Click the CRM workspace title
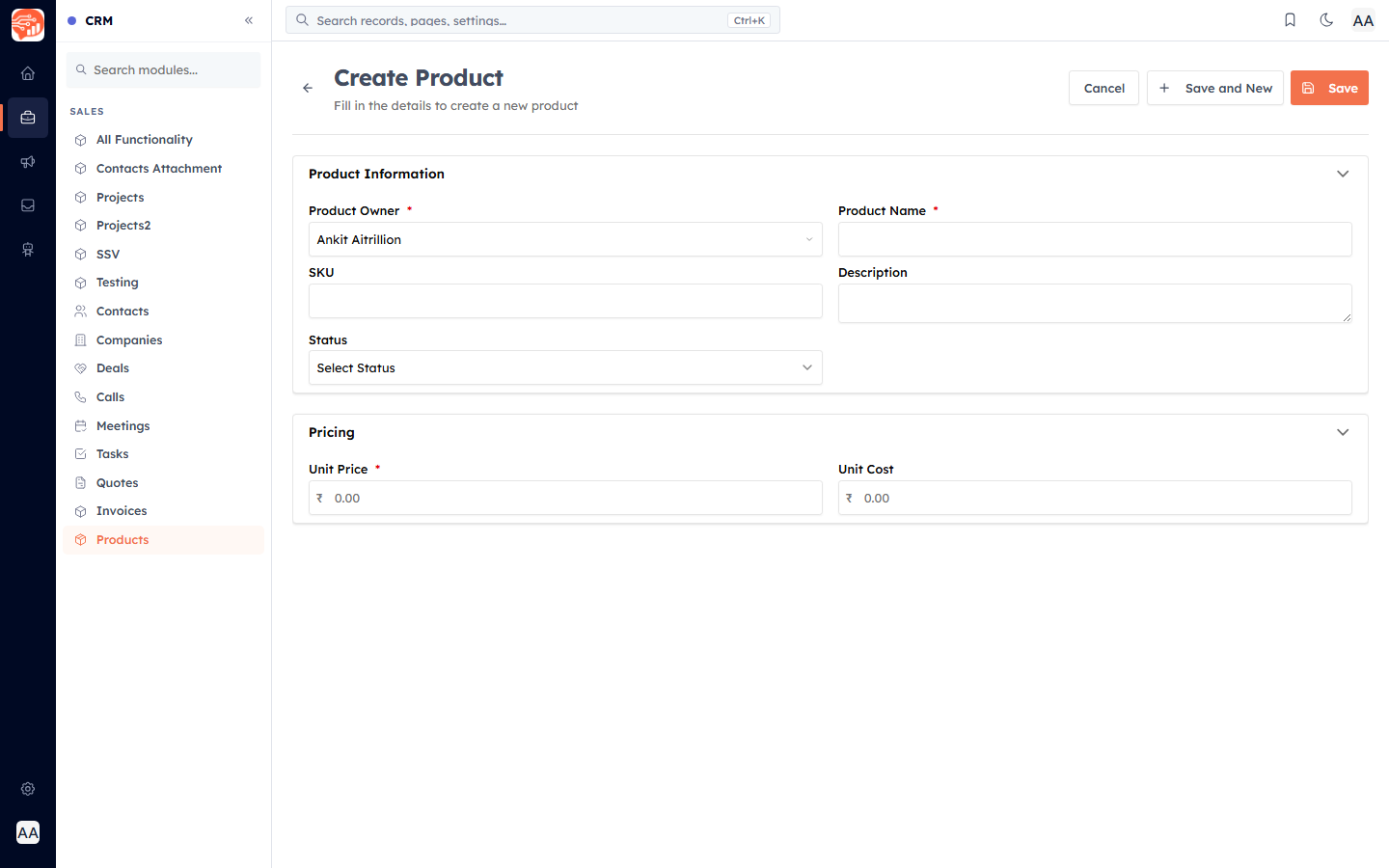Screen dimensions: 1389x868 pos(98,20)
